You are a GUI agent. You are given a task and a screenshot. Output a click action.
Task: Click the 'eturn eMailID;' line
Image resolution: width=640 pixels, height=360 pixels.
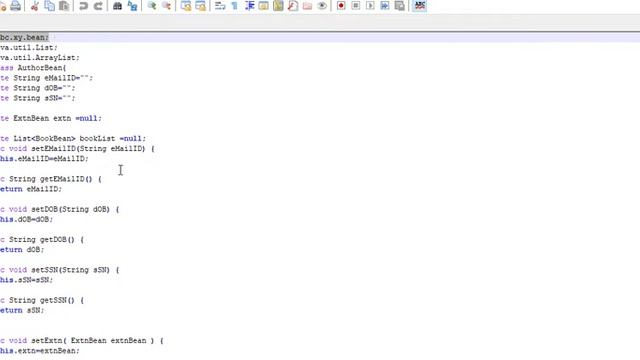31,189
